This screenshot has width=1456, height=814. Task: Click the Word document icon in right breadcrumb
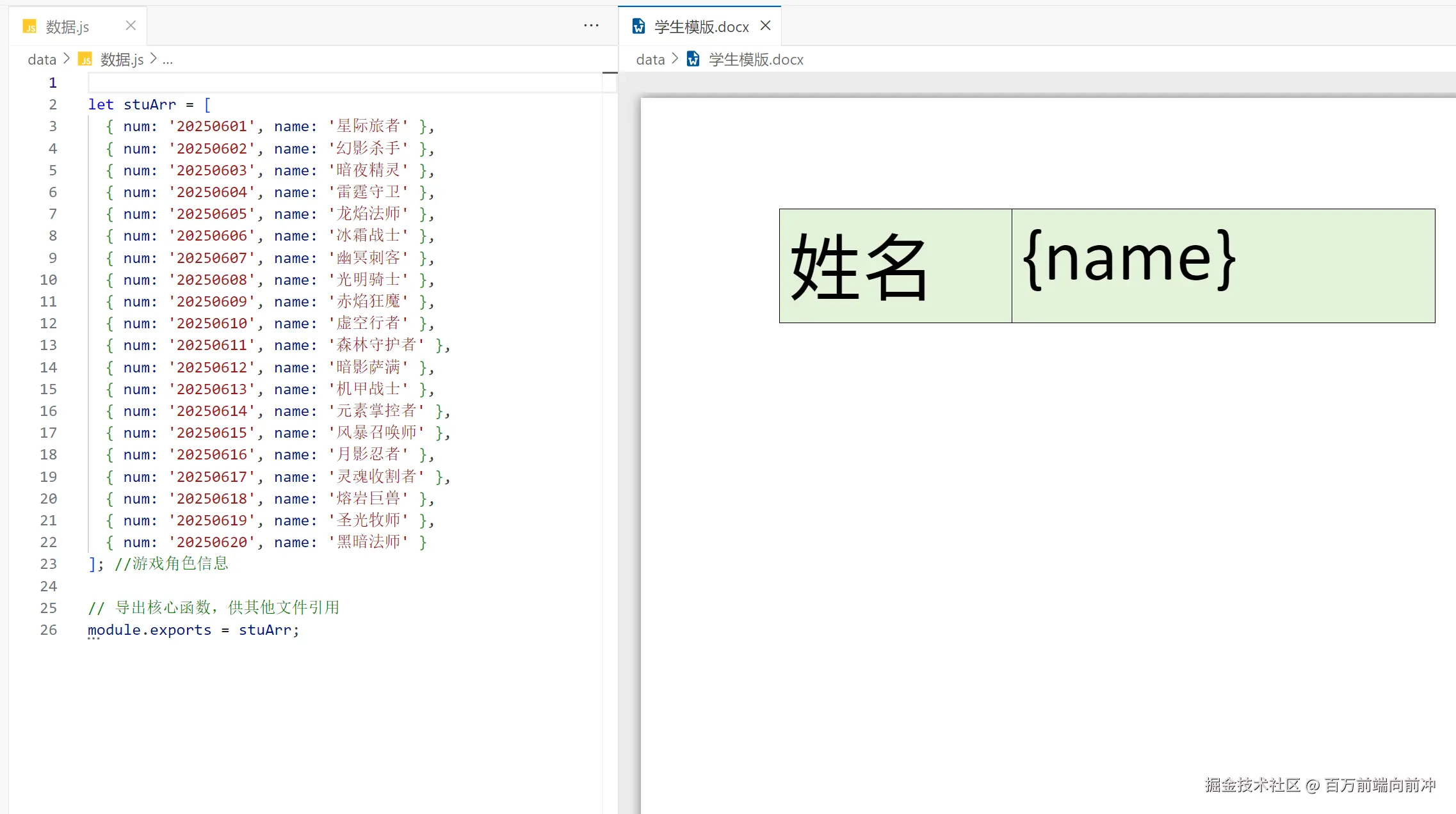tap(693, 60)
